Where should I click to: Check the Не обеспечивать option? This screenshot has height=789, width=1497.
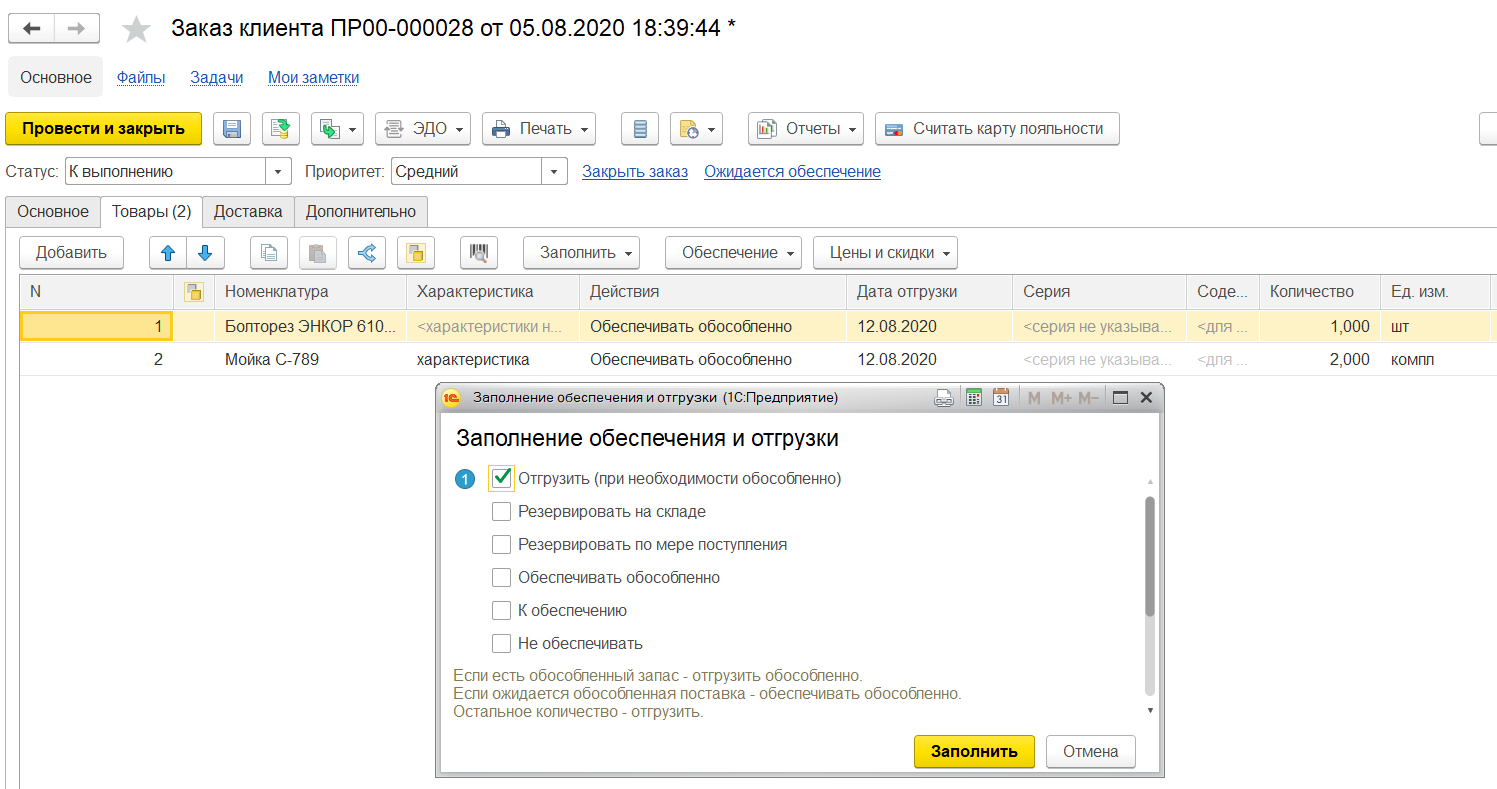pos(501,644)
